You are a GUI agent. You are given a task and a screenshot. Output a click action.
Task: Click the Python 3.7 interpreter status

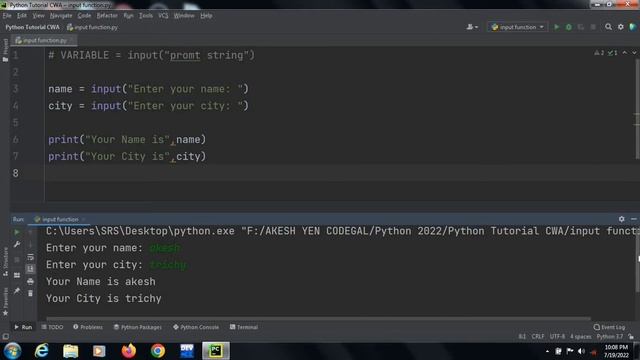click(609, 336)
